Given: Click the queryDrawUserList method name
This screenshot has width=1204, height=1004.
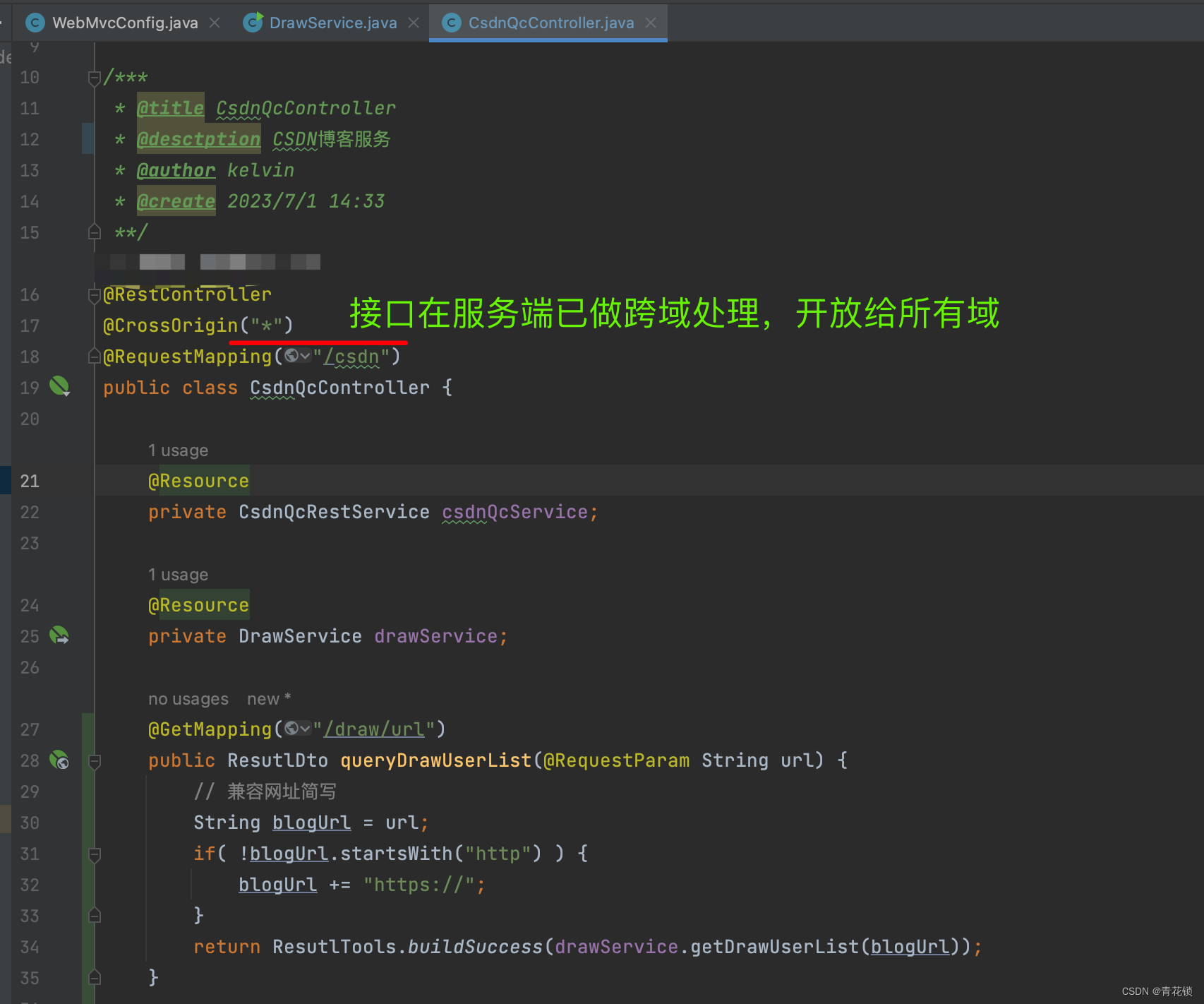Looking at the screenshot, I should 435,760.
